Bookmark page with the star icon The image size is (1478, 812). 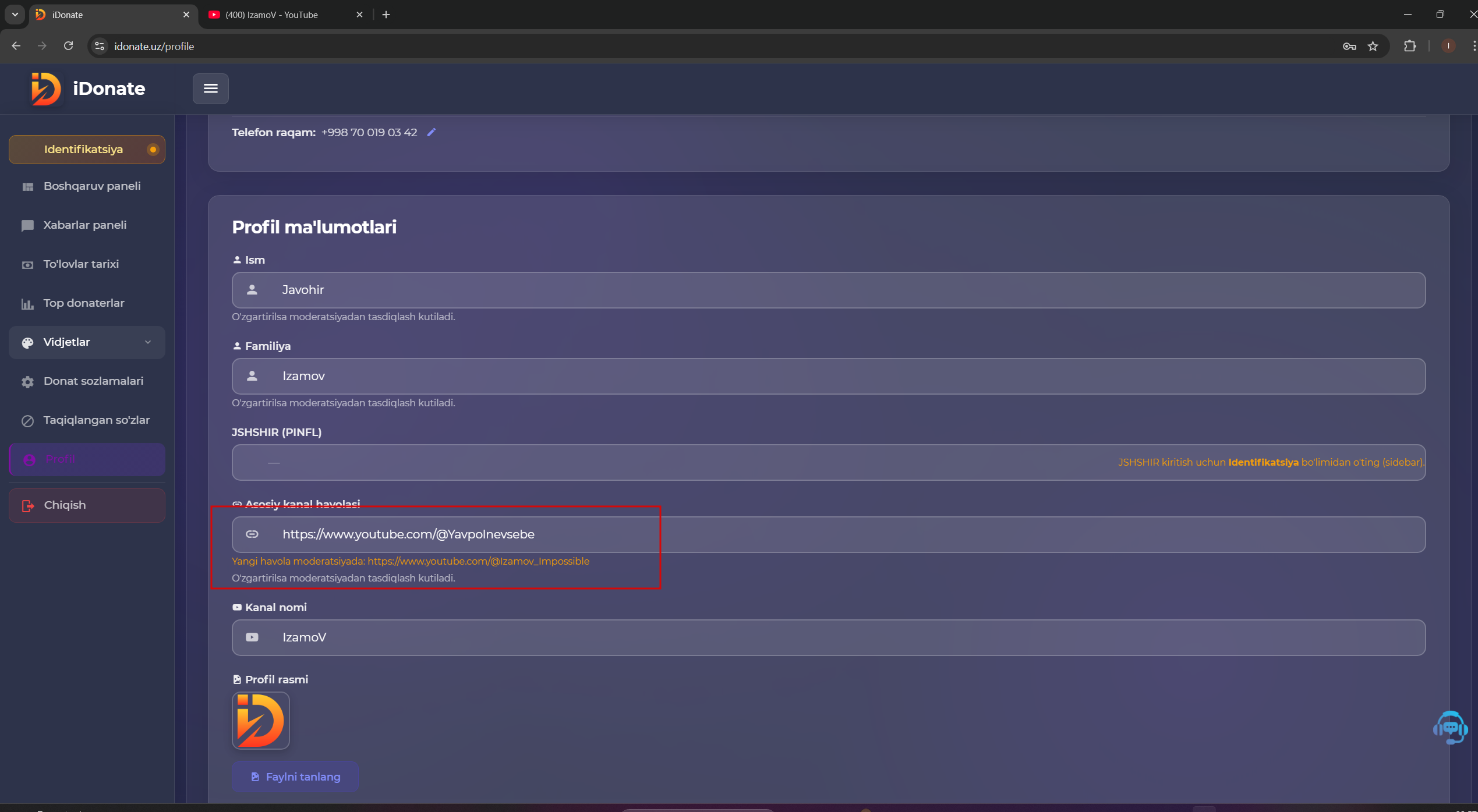tap(1373, 47)
